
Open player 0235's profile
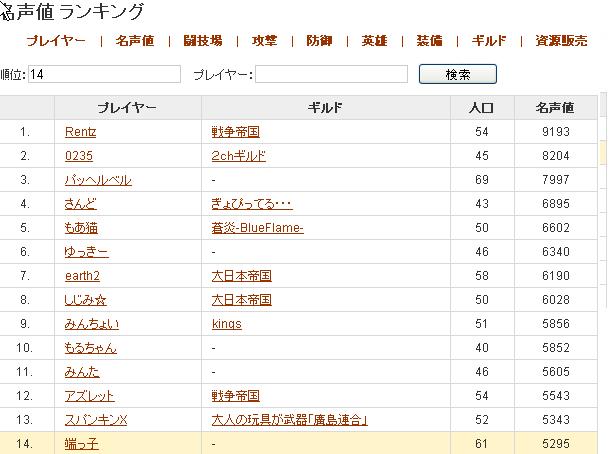79,156
